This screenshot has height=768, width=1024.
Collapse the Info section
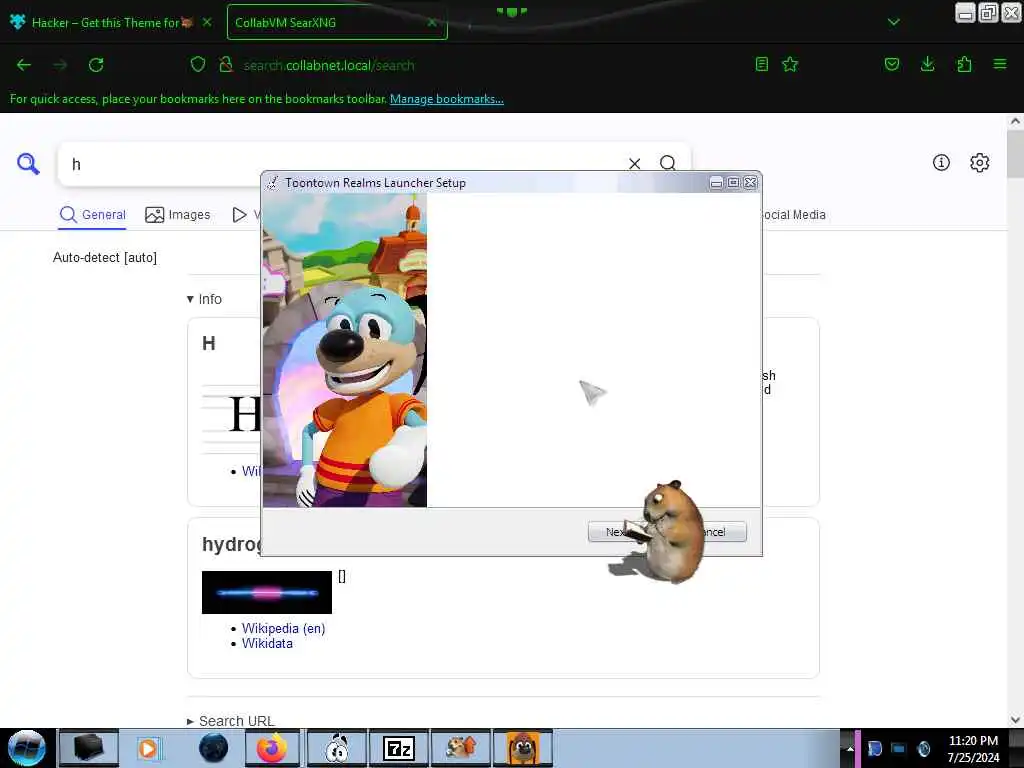pyautogui.click(x=204, y=299)
